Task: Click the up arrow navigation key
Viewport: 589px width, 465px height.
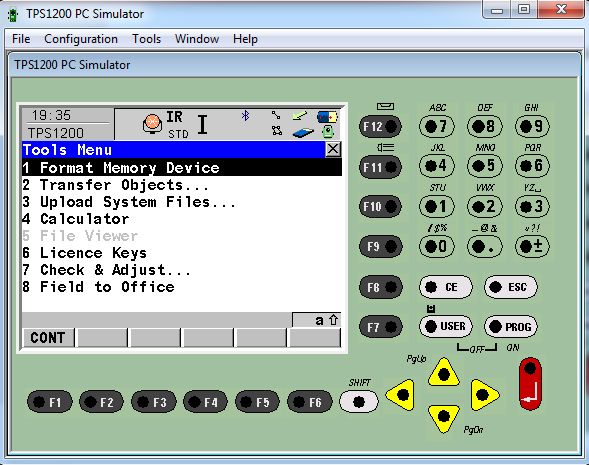Action: coord(444,373)
